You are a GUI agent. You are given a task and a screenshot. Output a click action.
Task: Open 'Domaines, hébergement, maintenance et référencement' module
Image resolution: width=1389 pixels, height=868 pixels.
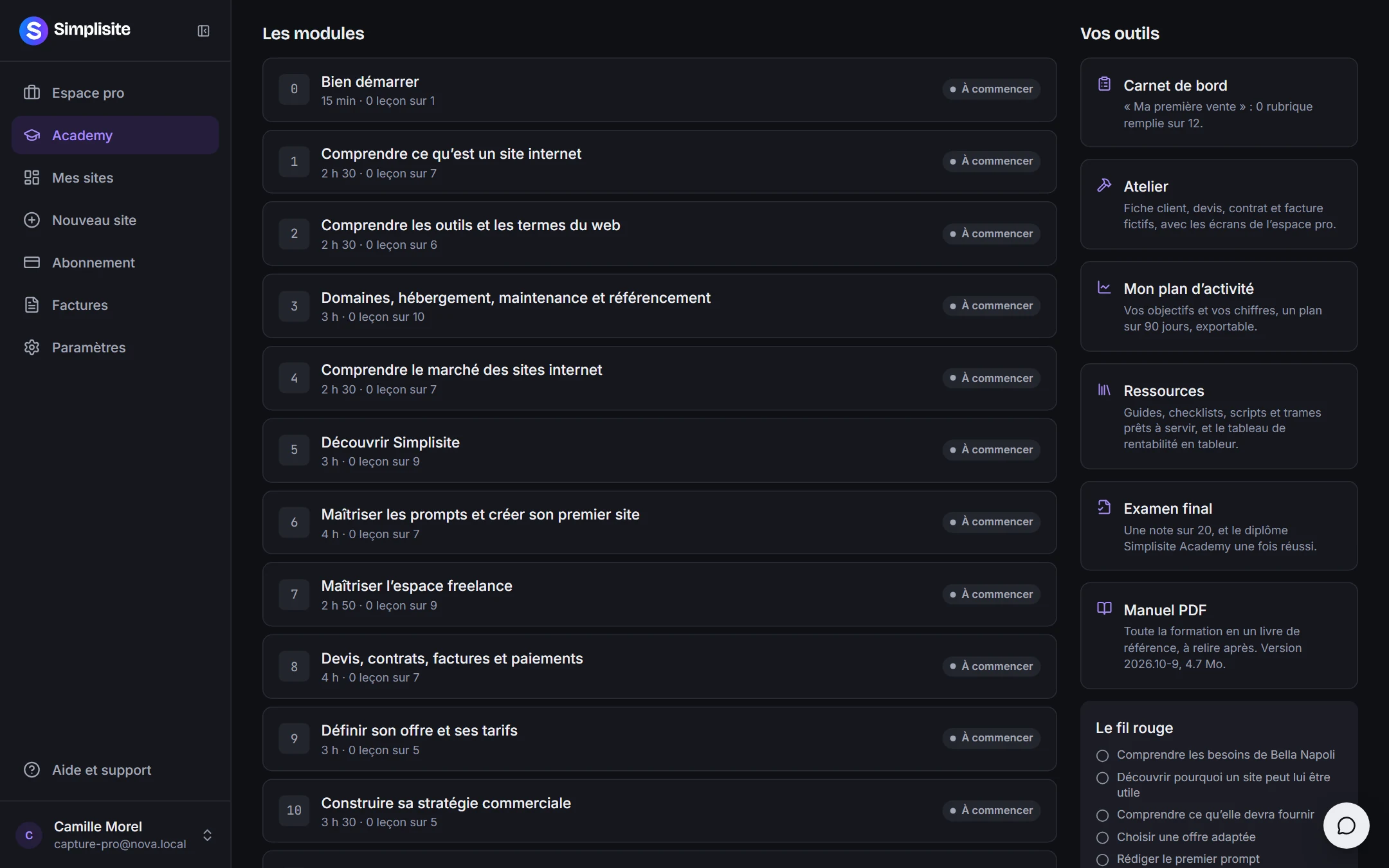659,306
